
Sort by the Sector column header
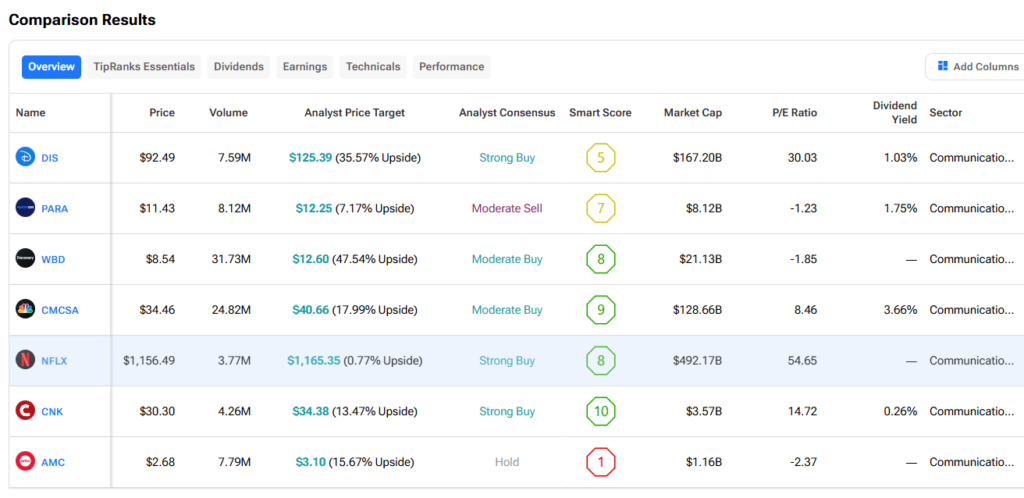[946, 112]
